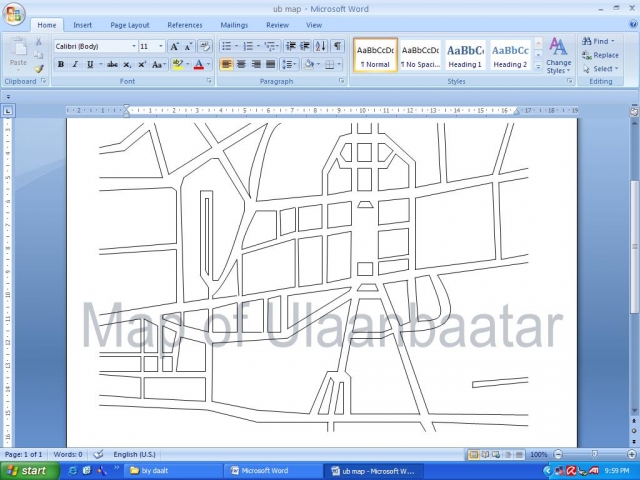Toggle Bold formatting
This screenshot has height=480, width=640.
pyautogui.click(x=61, y=64)
